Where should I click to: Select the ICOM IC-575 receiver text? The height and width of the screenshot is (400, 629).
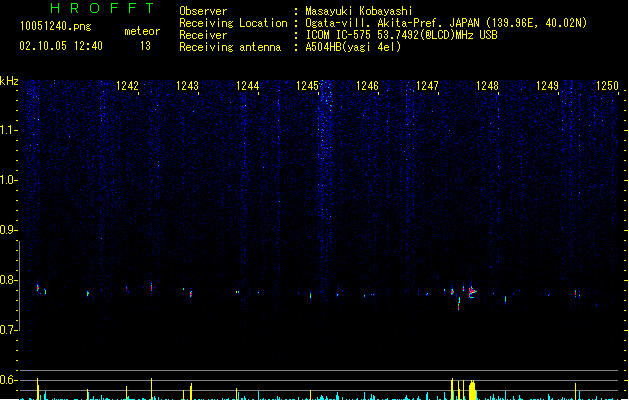pyautogui.click(x=402, y=35)
